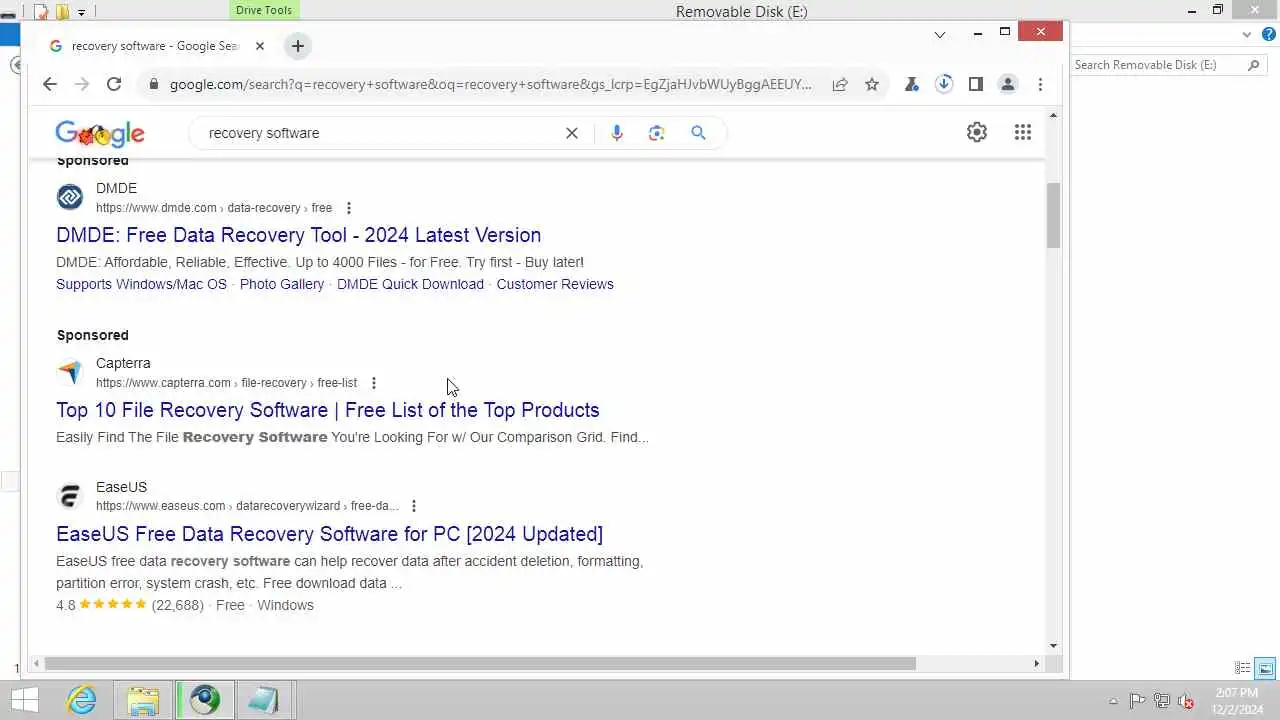Open the Google apps grid
The width and height of the screenshot is (1280, 720).
1022,132
